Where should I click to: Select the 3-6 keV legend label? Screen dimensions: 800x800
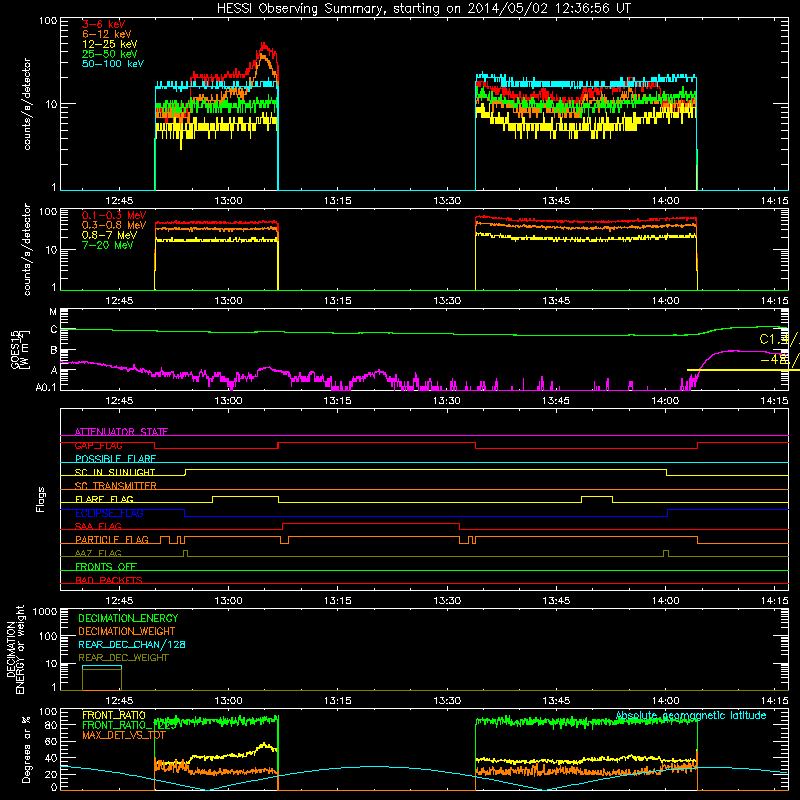(103, 24)
